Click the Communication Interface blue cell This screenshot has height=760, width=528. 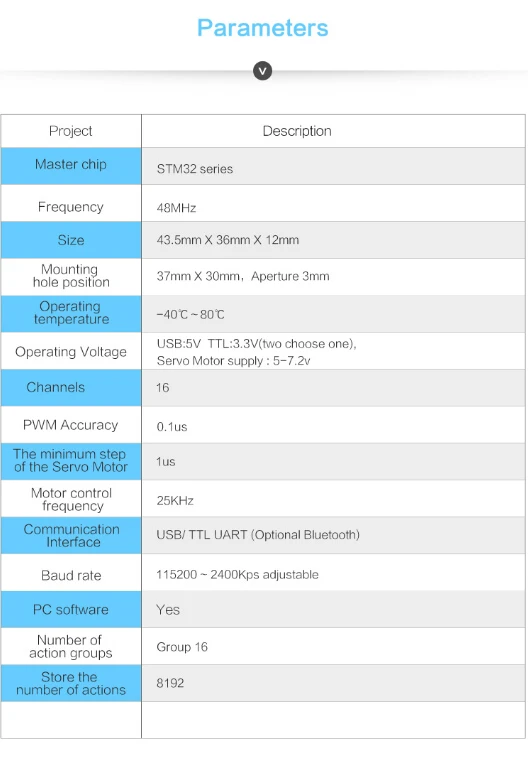[x=71, y=536]
